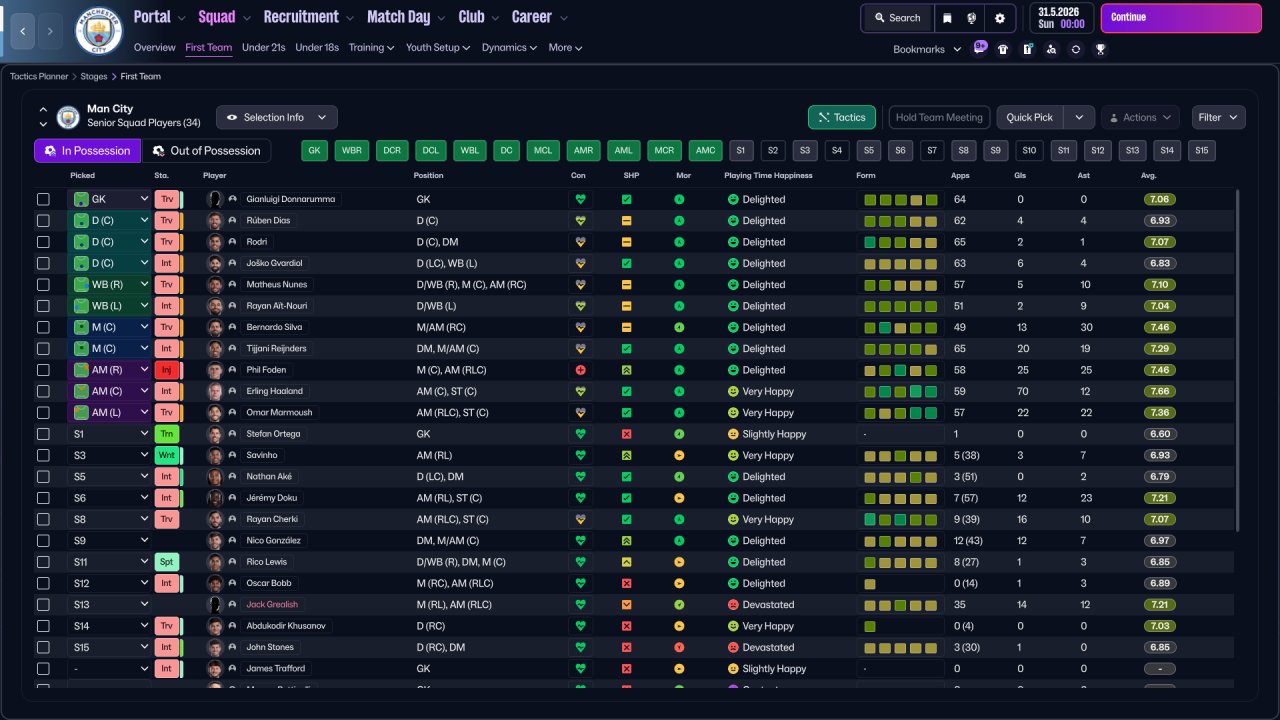Tick the checkbox for Gianluigi Donnarumma
The height and width of the screenshot is (720, 1280).
point(43,199)
